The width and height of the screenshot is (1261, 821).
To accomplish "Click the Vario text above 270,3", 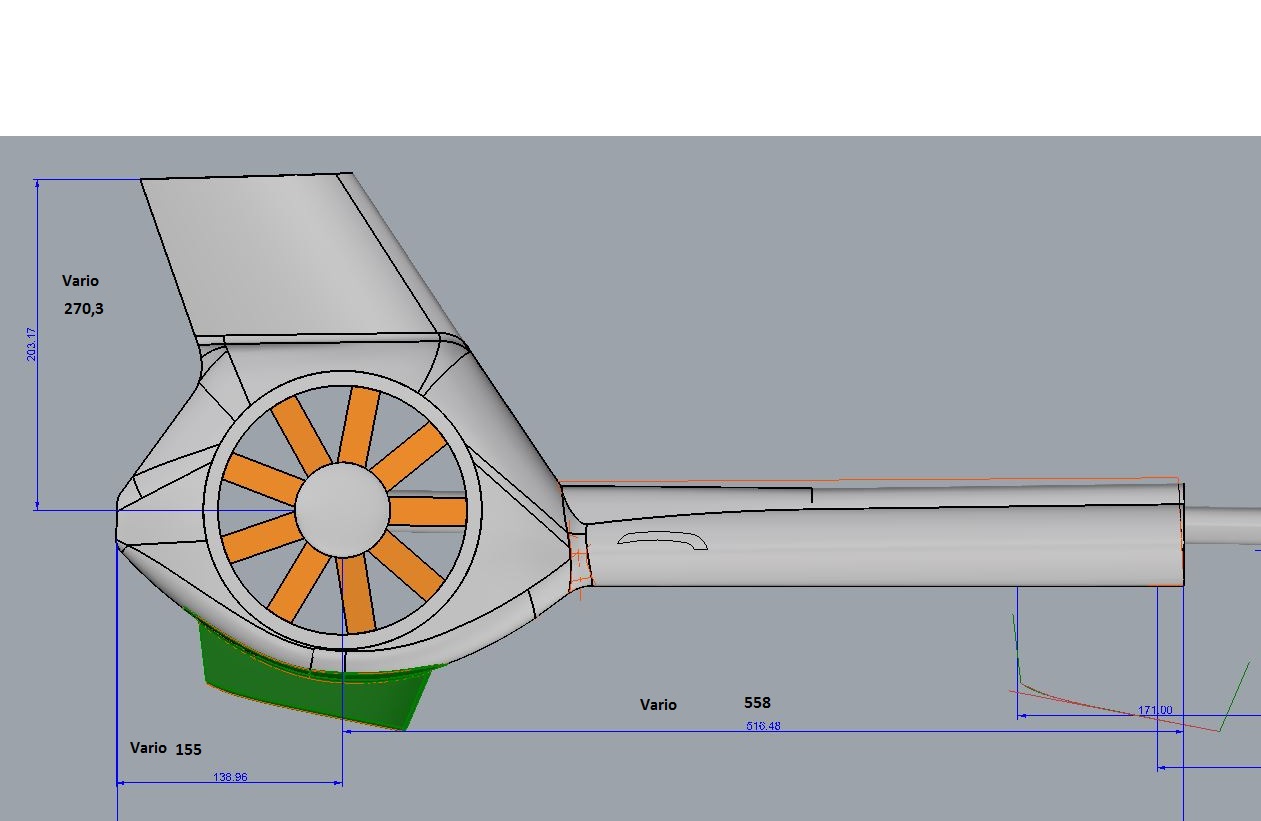I will [x=80, y=281].
